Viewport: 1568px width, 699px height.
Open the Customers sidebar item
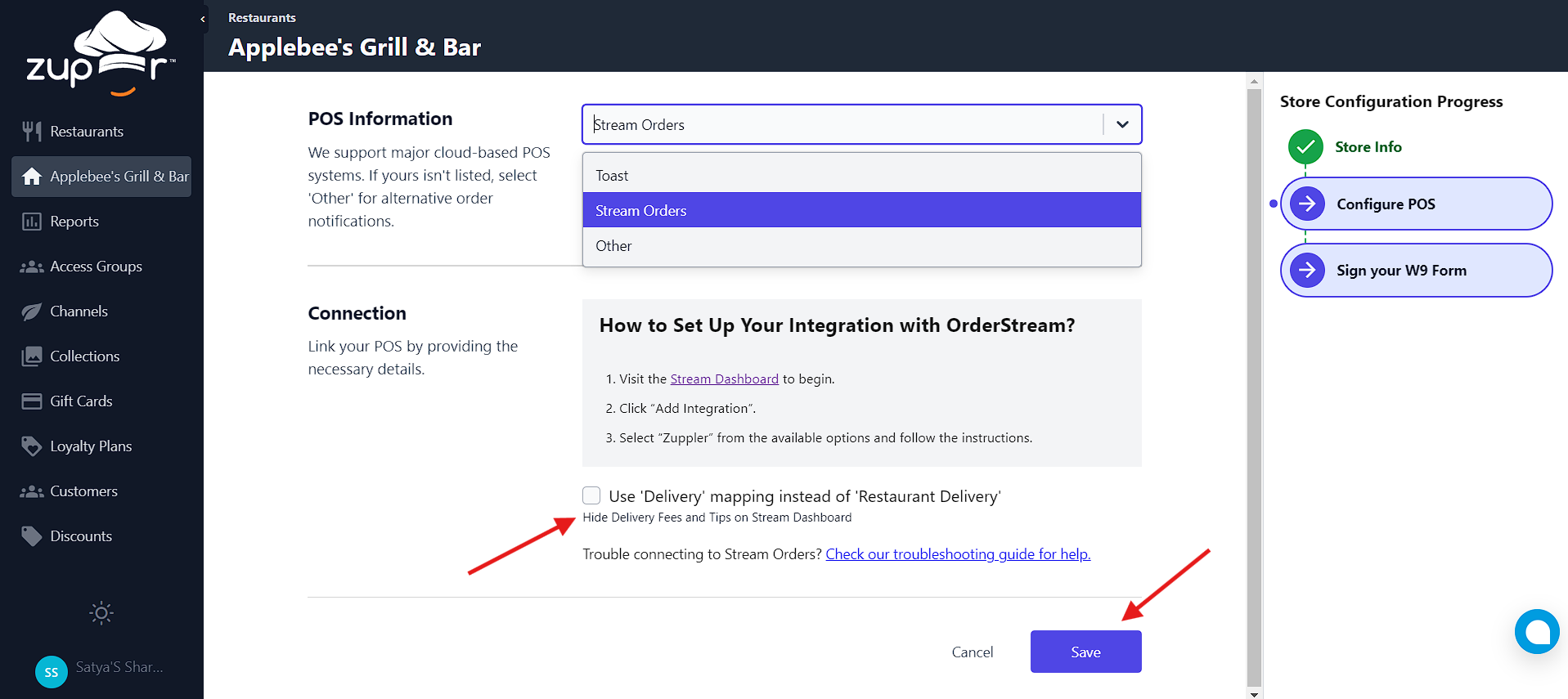(x=101, y=491)
